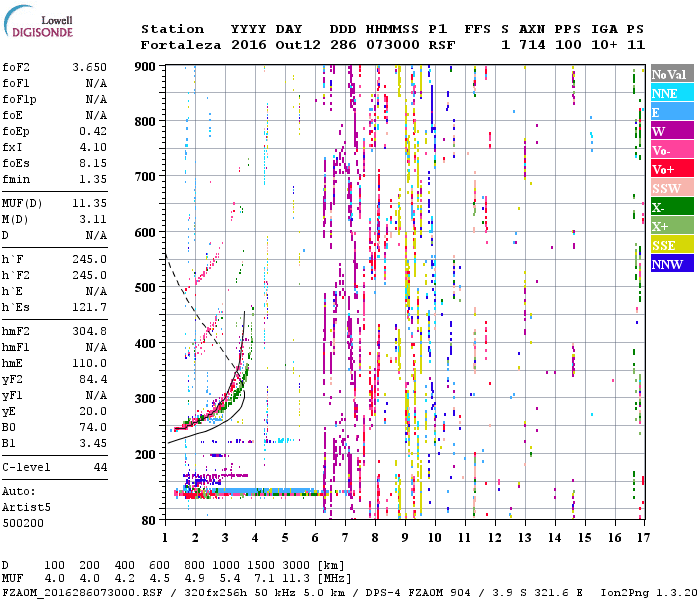
Task: Click the yF2 value 84.4
Action: pos(93,379)
